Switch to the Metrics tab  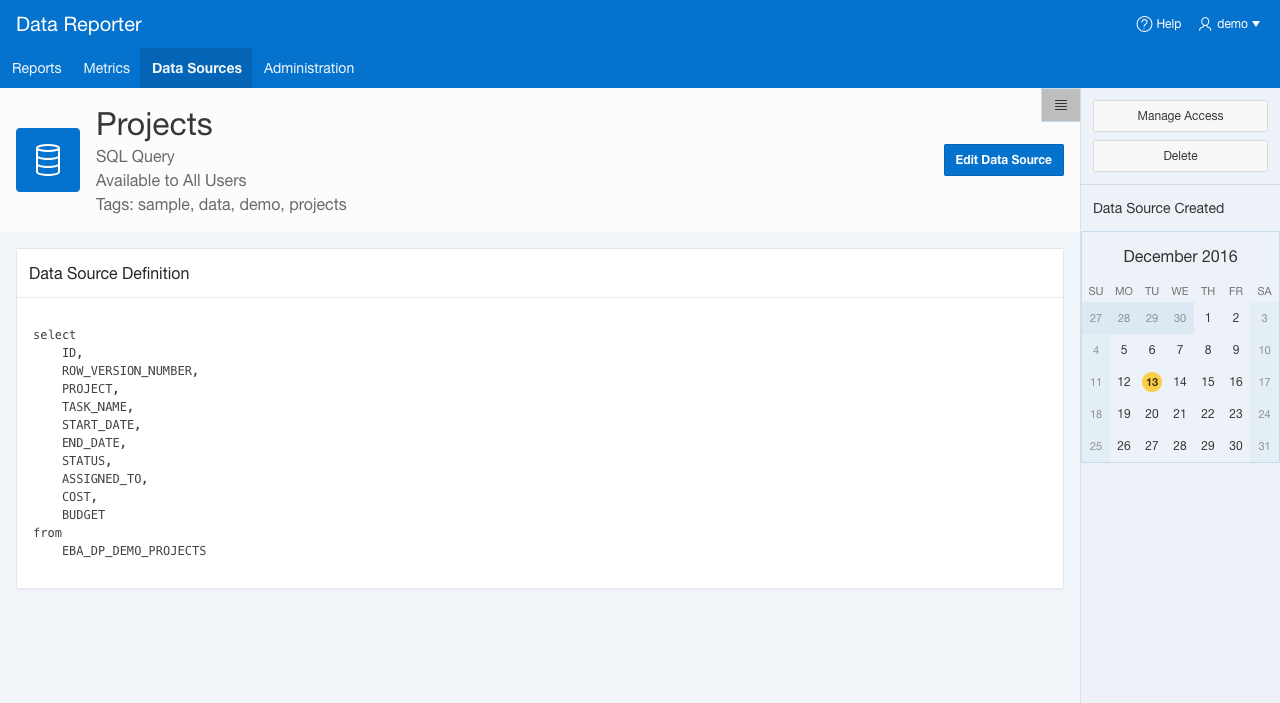pos(106,68)
